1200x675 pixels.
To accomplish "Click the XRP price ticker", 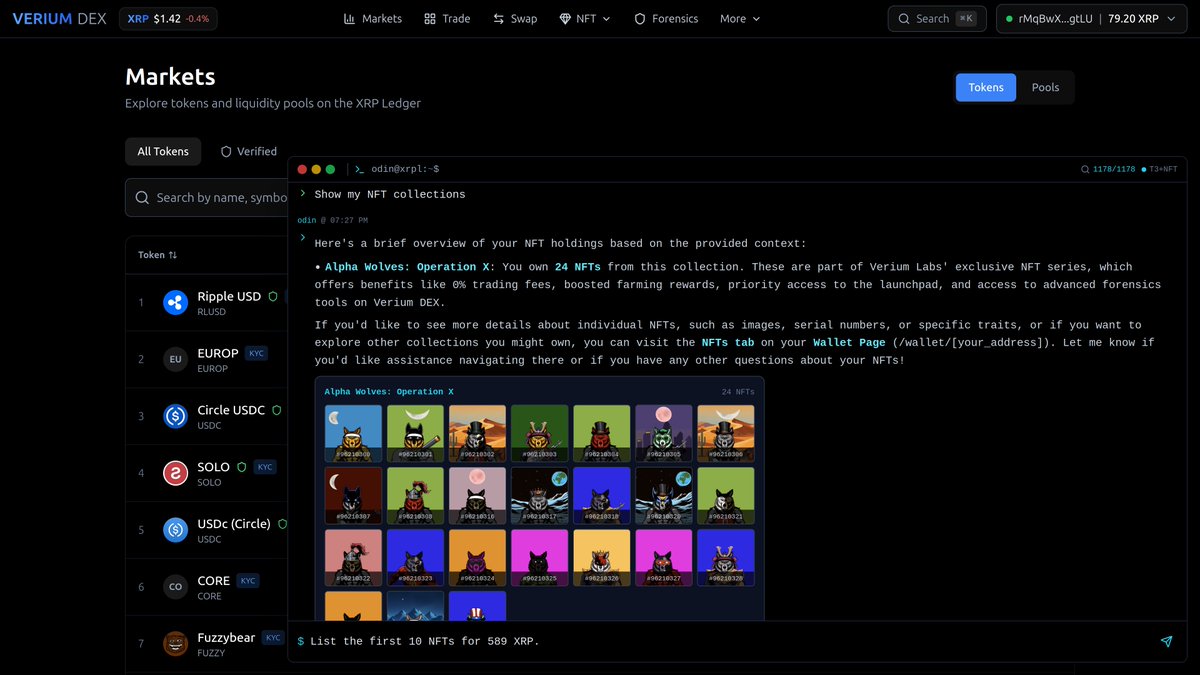I will pyautogui.click(x=168, y=18).
